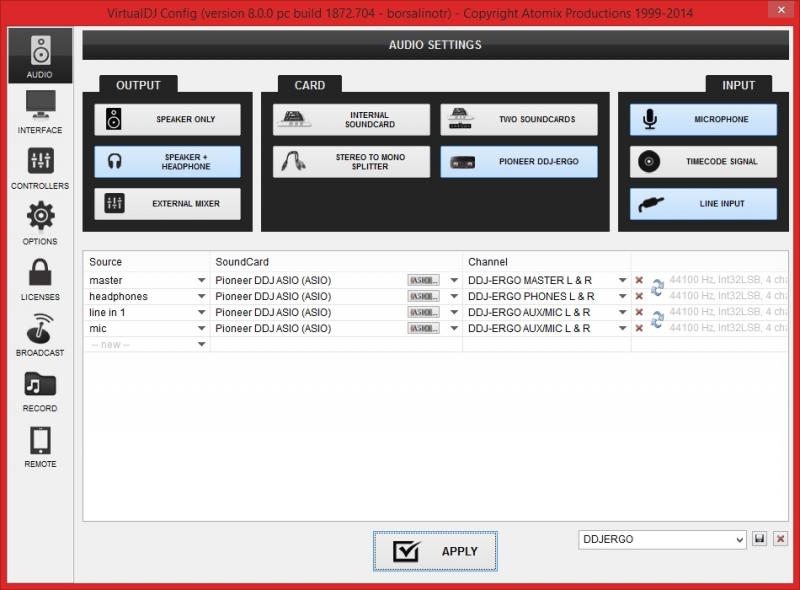This screenshot has height=590, width=800.
Task: Remove the mic row with red X
Action: tap(639, 328)
